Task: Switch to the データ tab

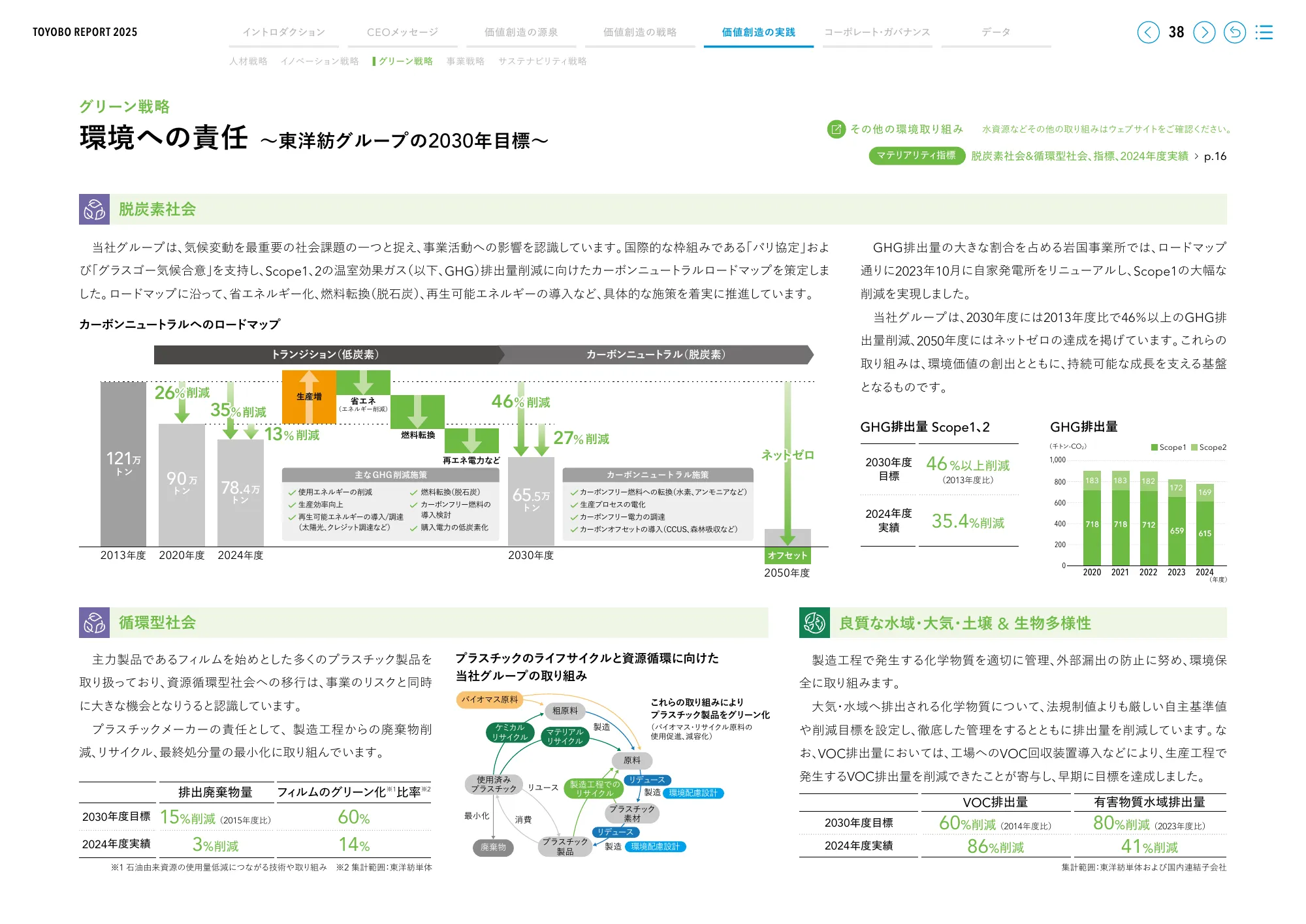Action: (x=996, y=31)
